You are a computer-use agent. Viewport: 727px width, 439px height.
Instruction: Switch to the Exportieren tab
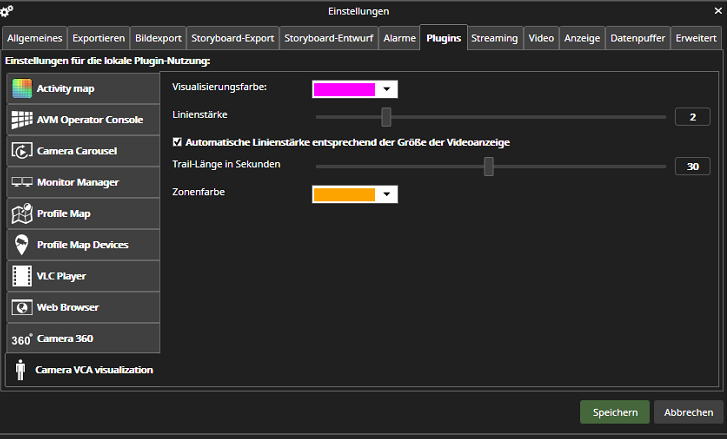(98, 38)
